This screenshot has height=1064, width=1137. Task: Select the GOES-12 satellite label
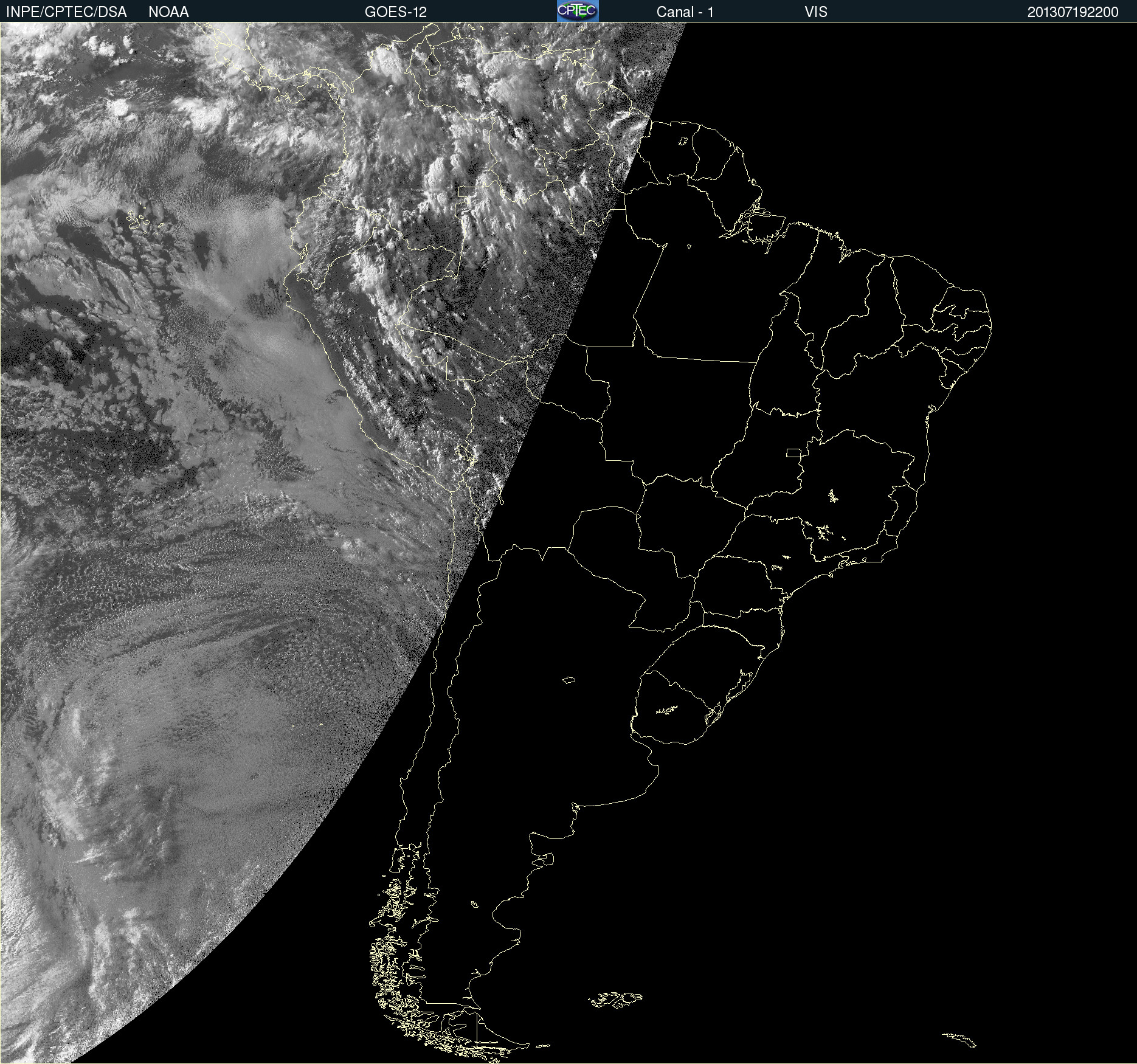point(396,12)
